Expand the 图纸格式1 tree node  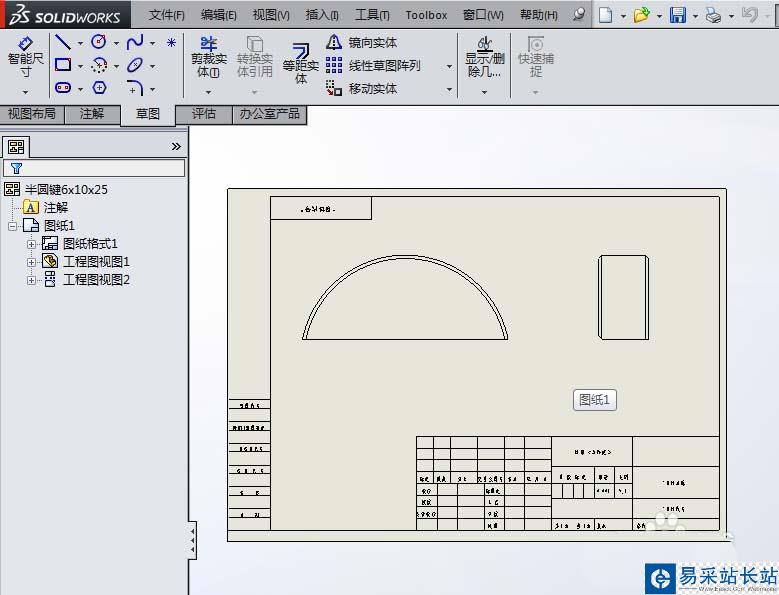coord(31,244)
